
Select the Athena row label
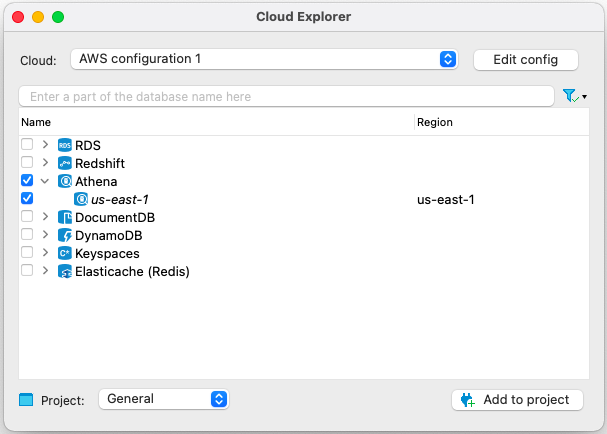(x=96, y=182)
